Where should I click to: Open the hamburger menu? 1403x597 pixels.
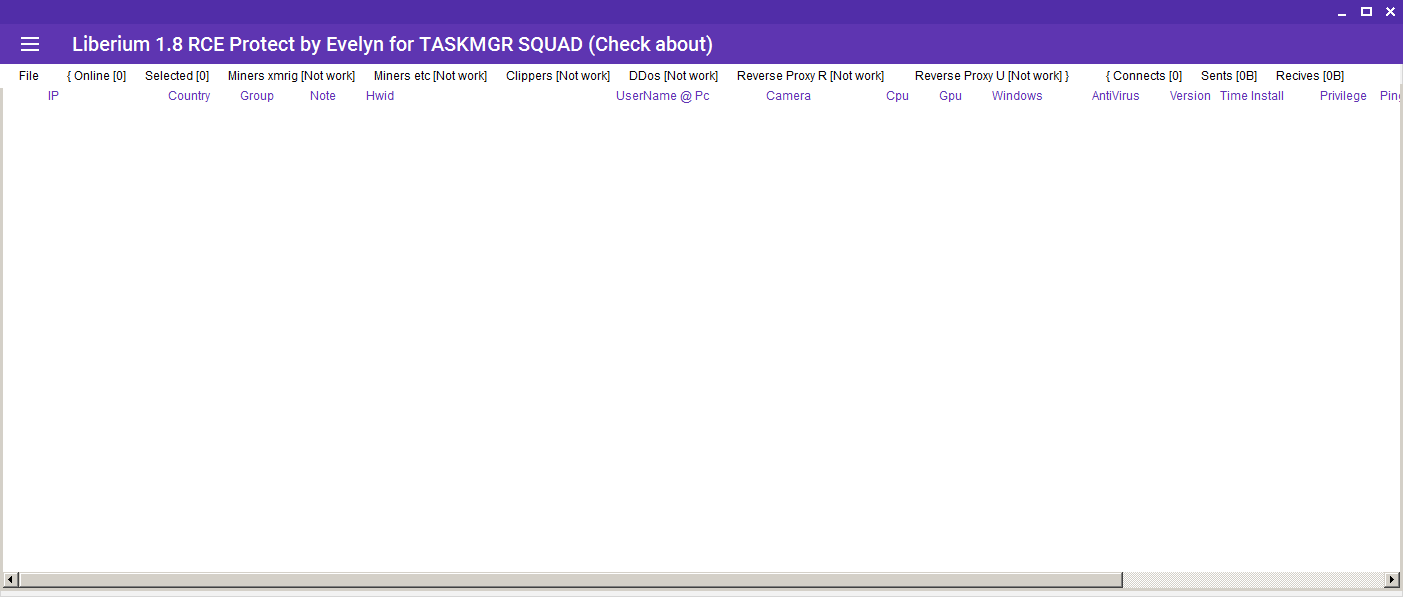pyautogui.click(x=30, y=44)
